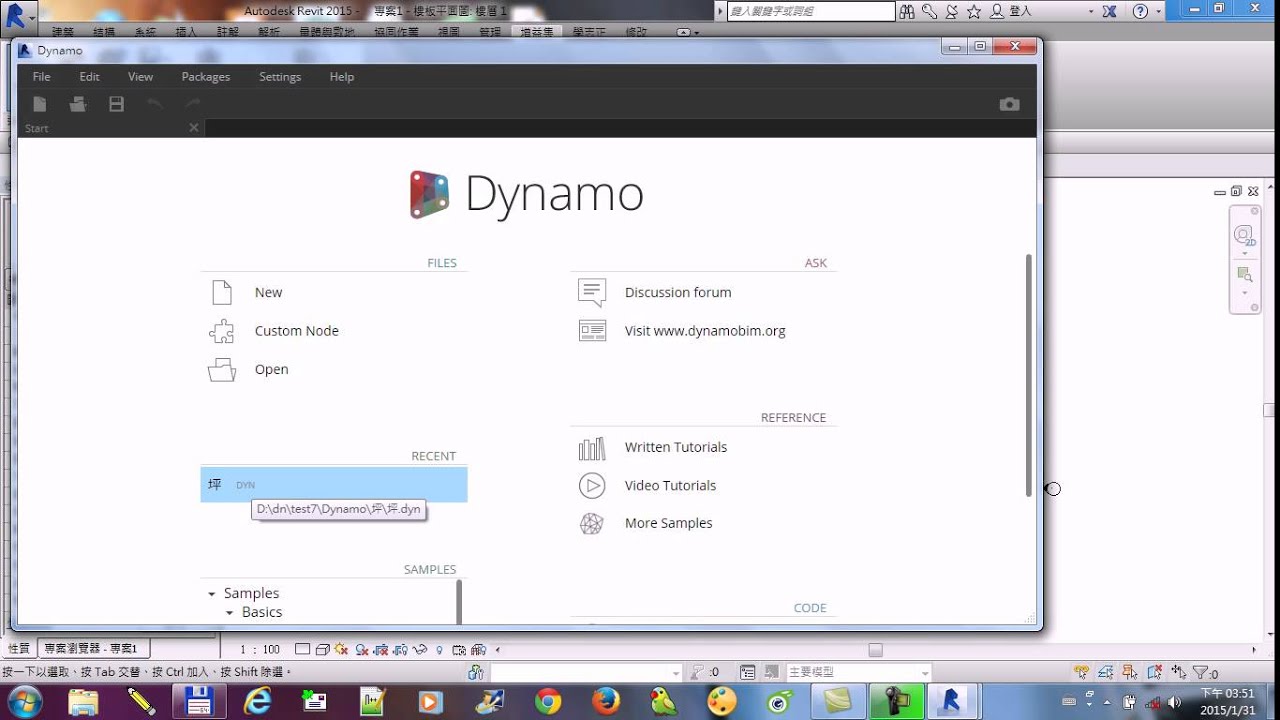Click Open under Files
This screenshot has width=1280, height=720.
[x=272, y=369]
